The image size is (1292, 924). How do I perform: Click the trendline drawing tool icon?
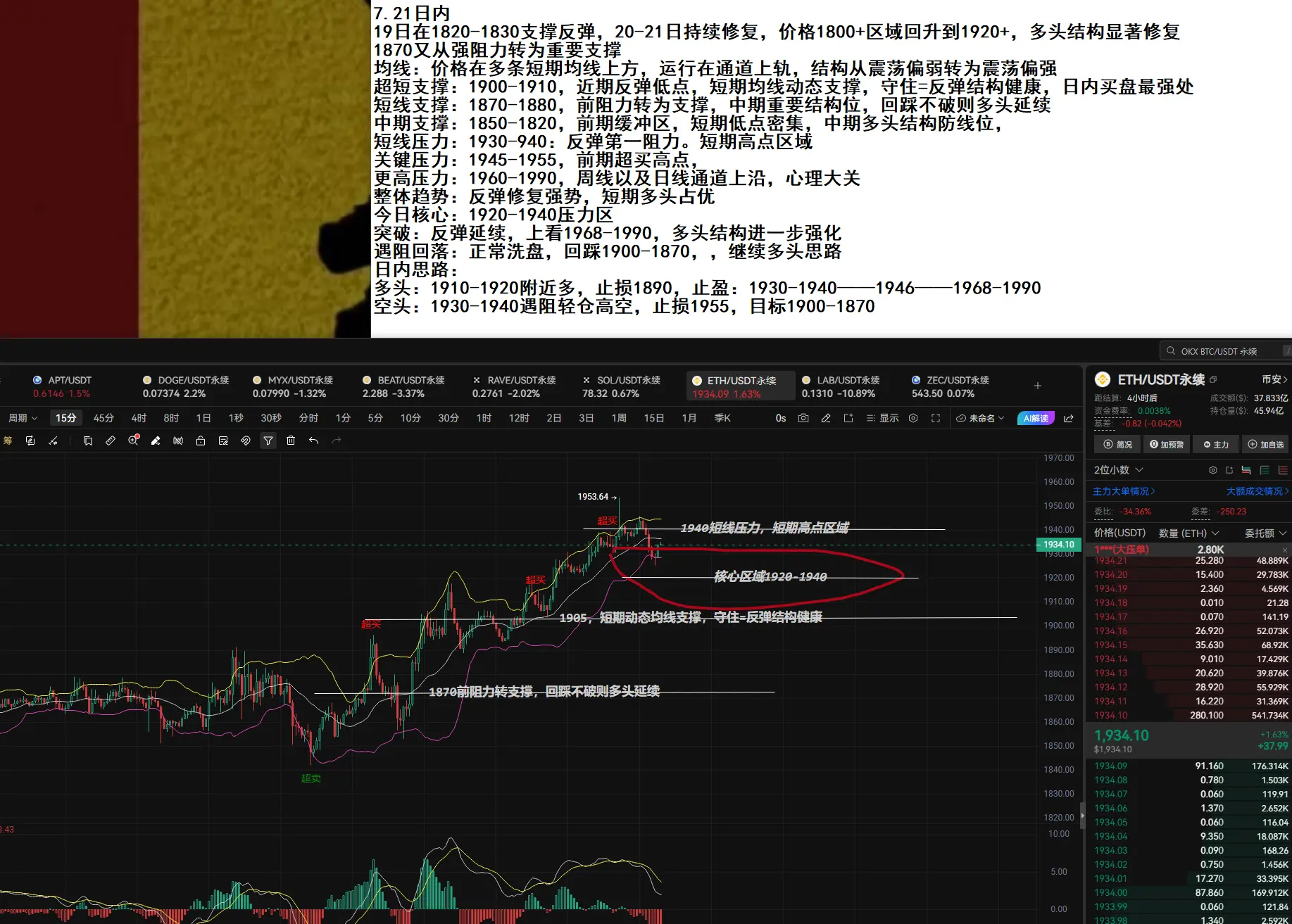click(53, 441)
